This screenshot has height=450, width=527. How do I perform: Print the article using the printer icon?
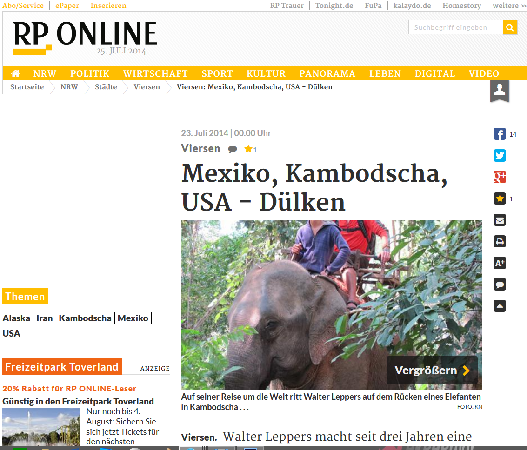(500, 242)
